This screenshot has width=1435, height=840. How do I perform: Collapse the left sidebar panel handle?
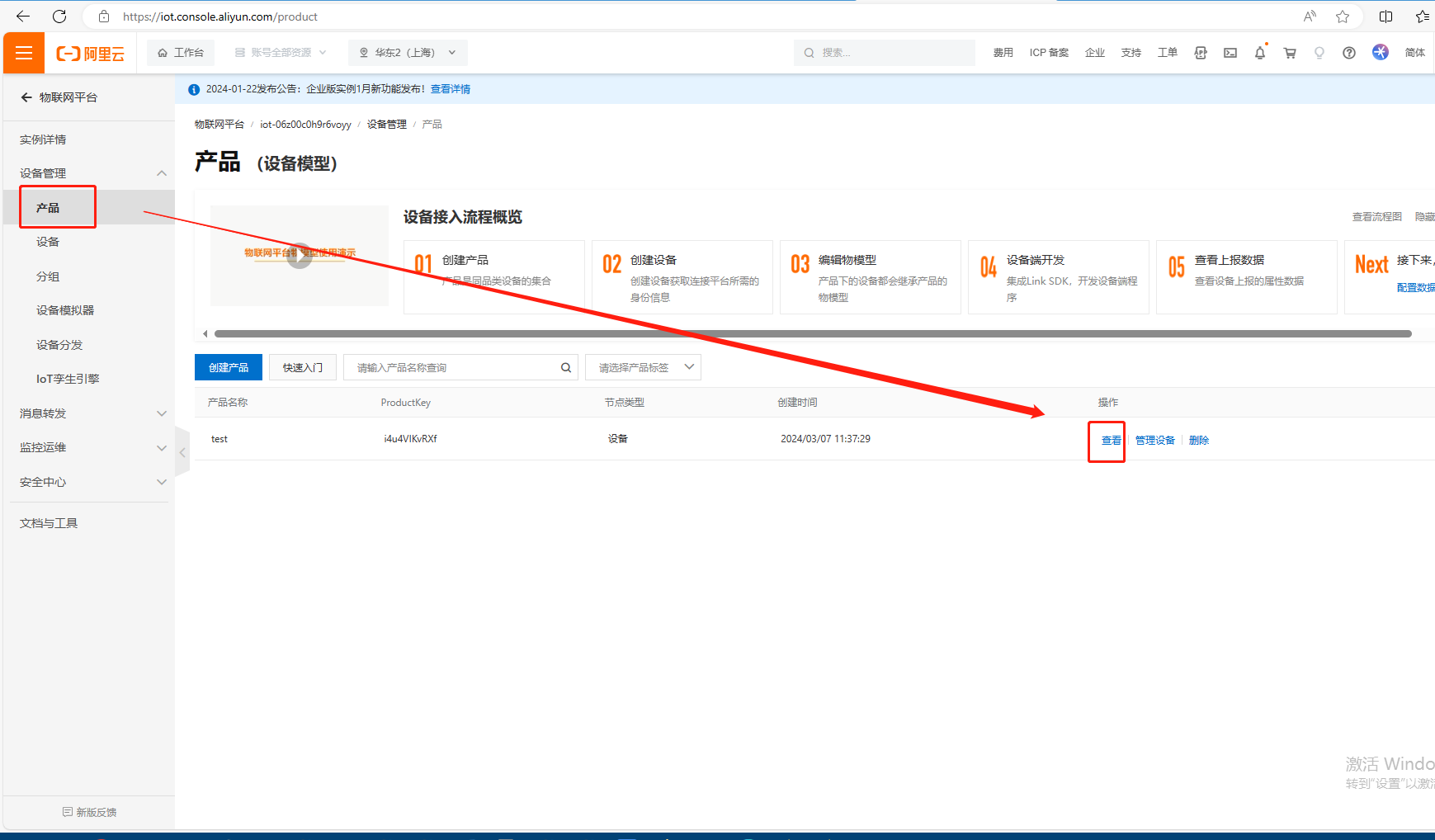click(182, 452)
